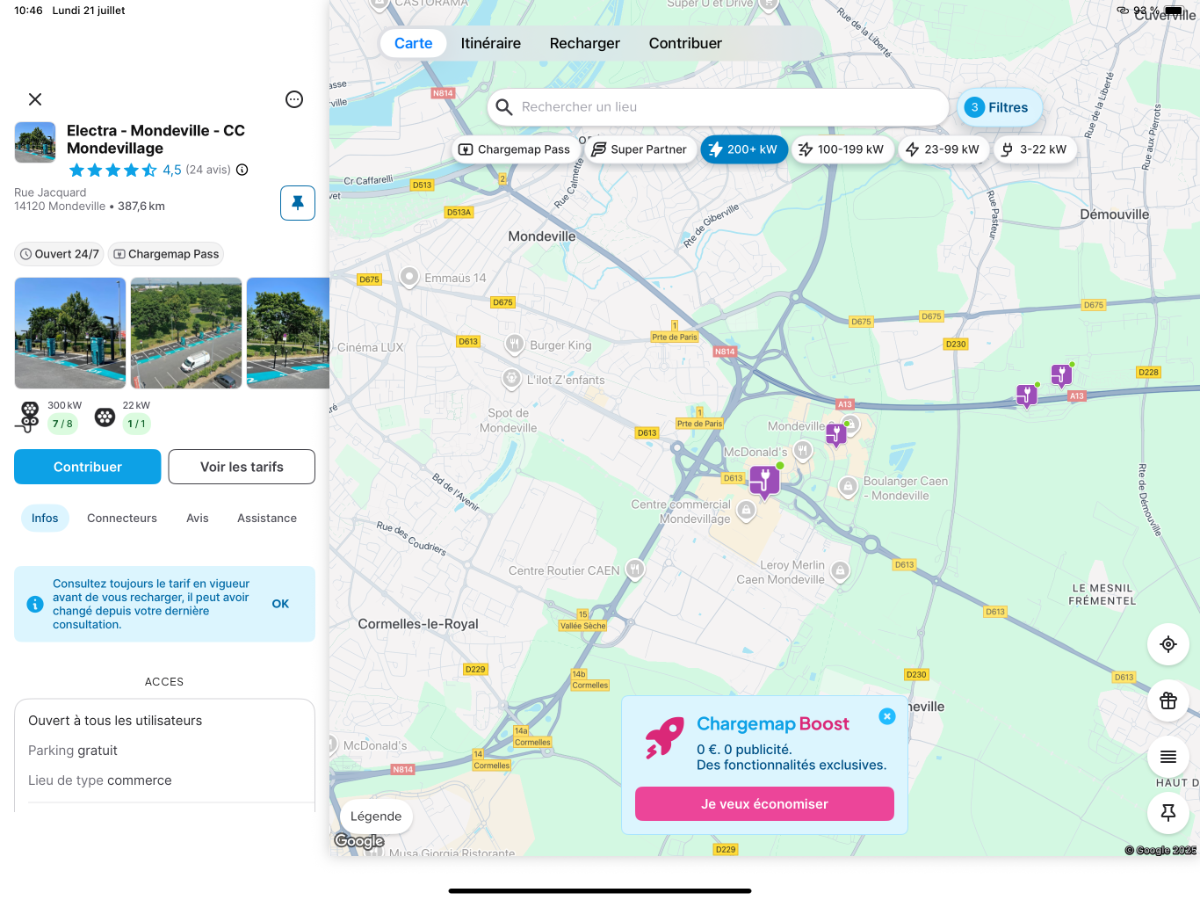Image resolution: width=1200 pixels, height=900 pixels.
Task: Focus the Rechercher un lieu search field
Action: [718, 107]
